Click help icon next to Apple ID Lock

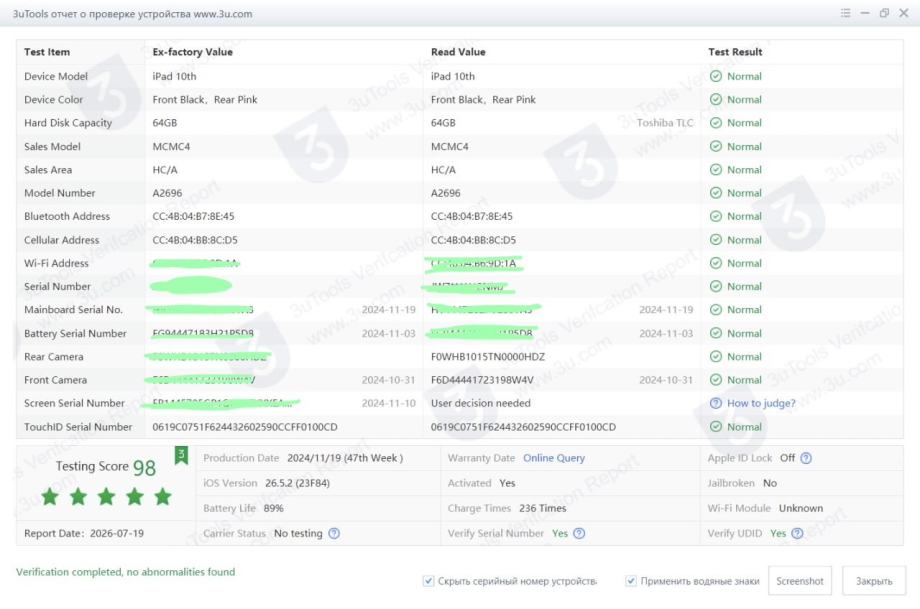[x=806, y=458]
